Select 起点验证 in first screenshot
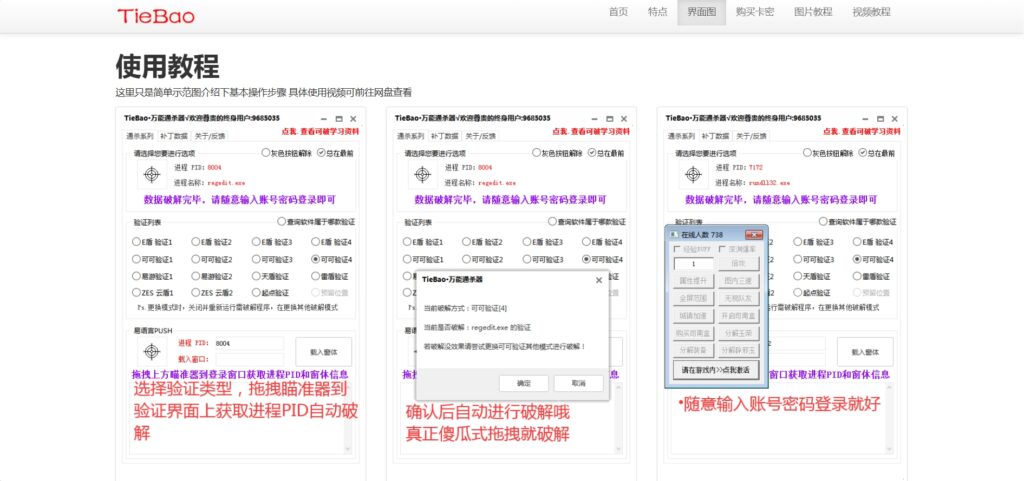The image size is (1024, 481). pyautogui.click(x=270, y=292)
